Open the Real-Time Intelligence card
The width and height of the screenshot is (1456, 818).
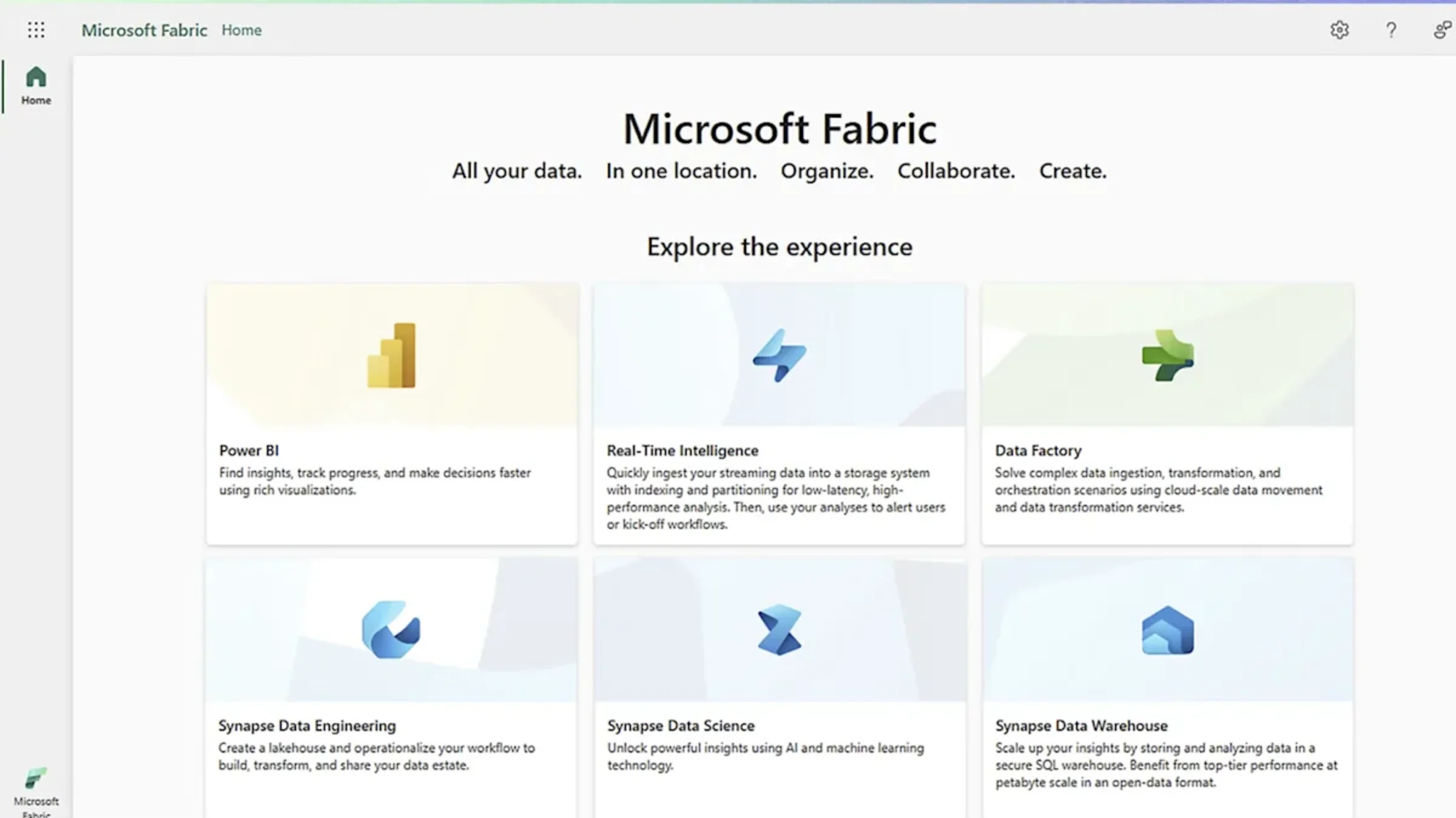[780, 413]
